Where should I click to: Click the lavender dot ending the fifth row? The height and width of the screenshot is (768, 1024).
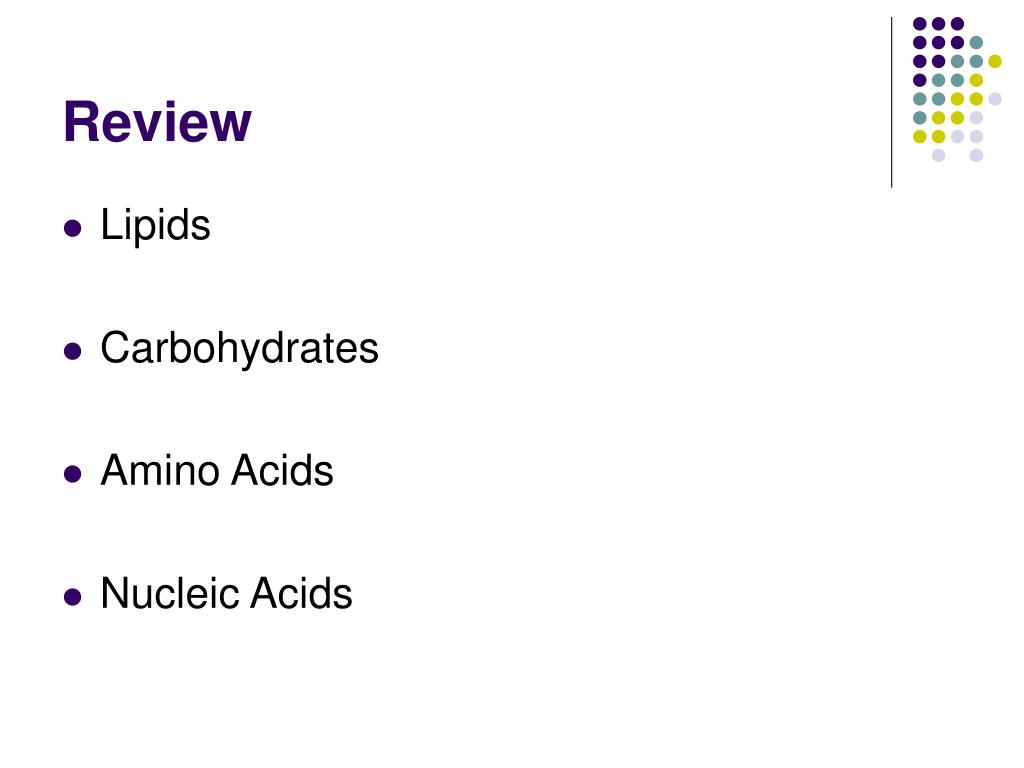[x=995, y=99]
